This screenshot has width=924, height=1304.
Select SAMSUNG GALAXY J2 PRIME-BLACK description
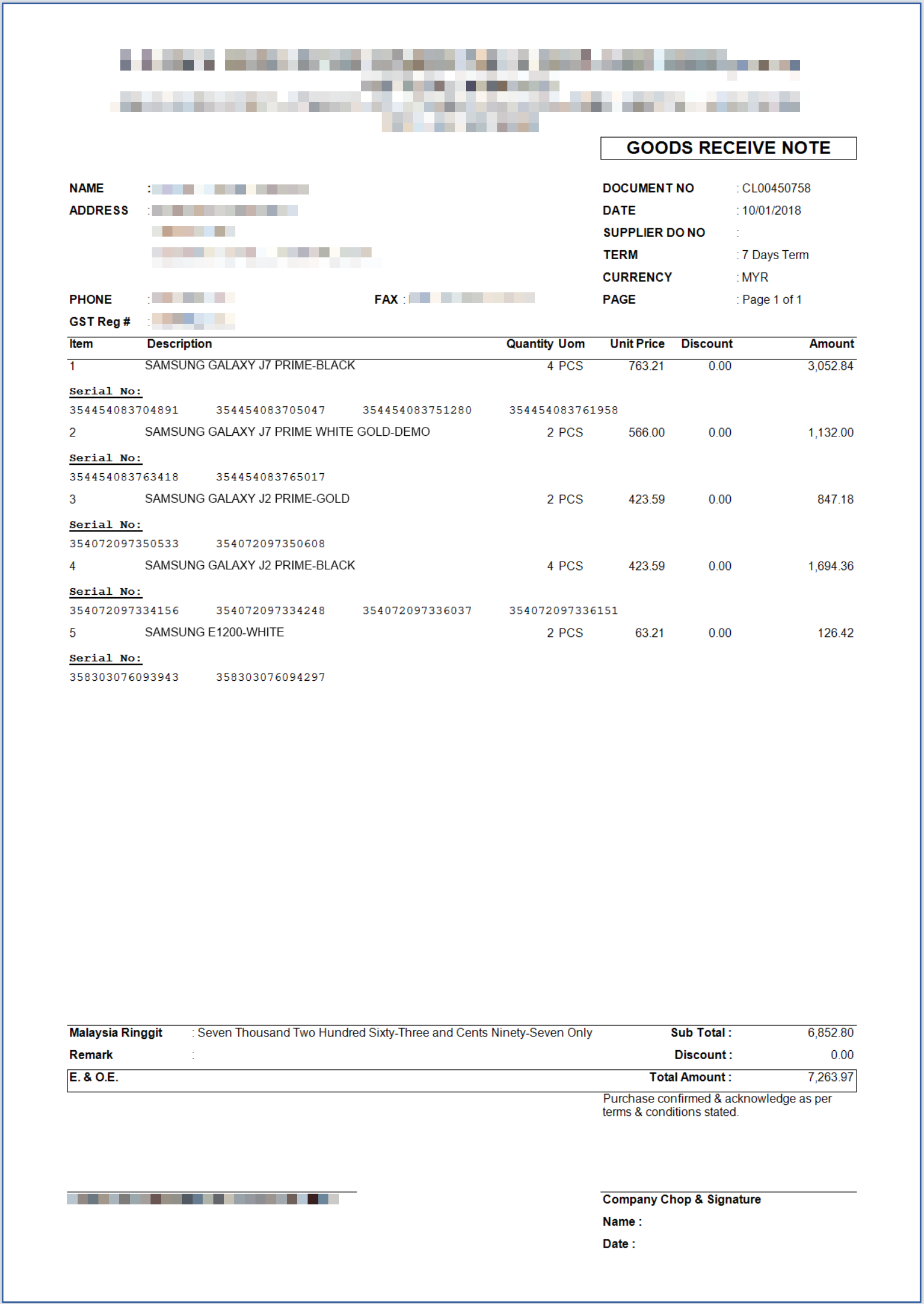250,566
